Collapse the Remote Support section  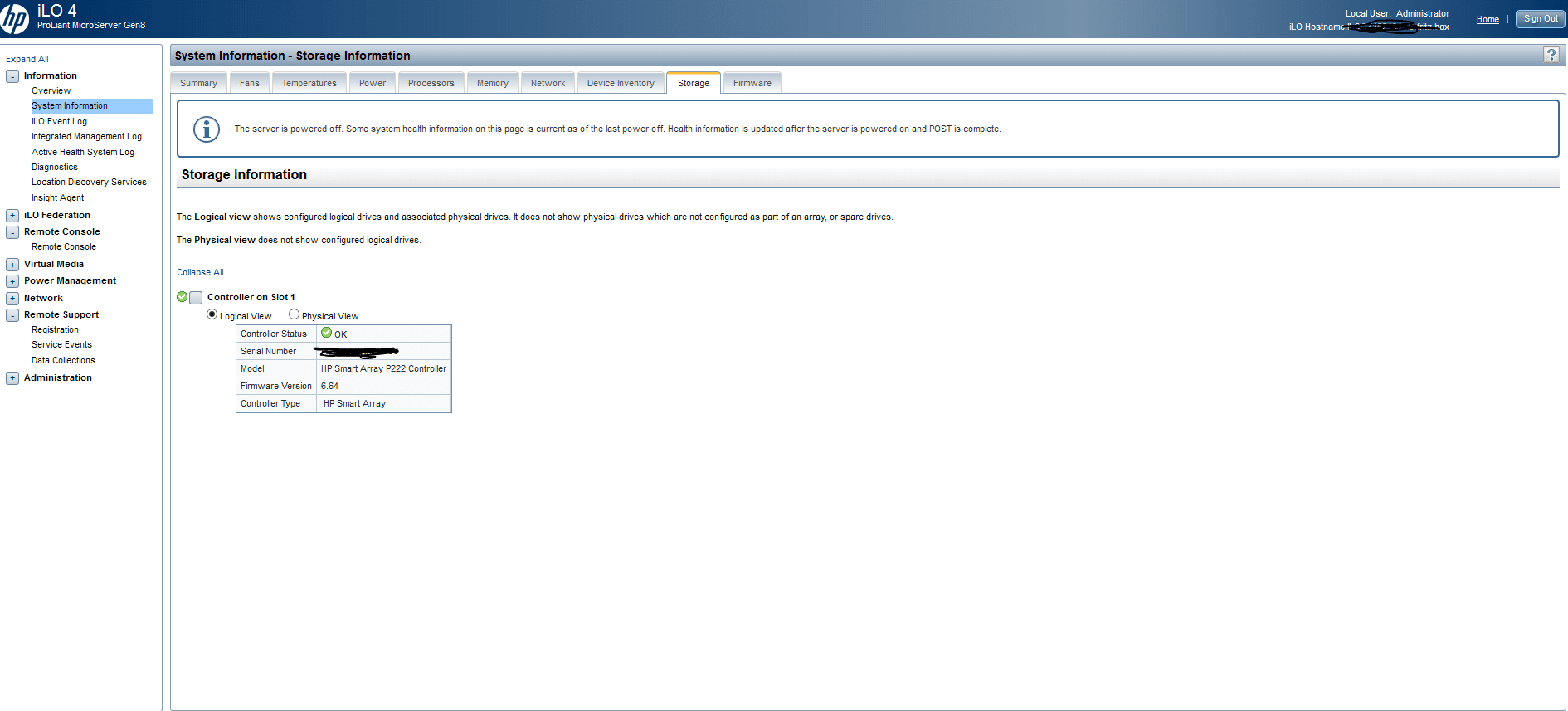click(x=12, y=315)
